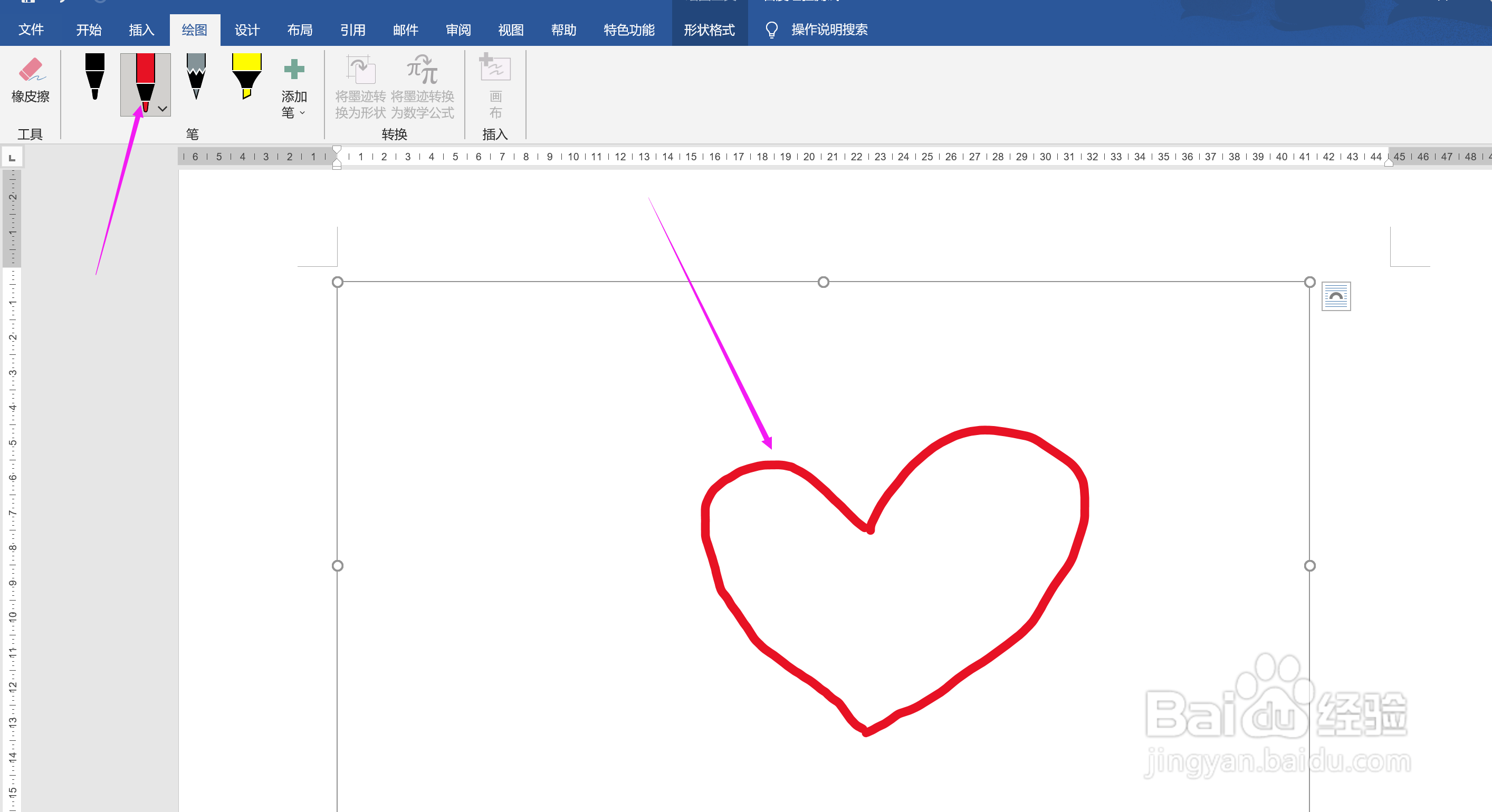The width and height of the screenshot is (1492, 812).
Task: Click the horizontal ruler at mark 20
Action: click(809, 157)
